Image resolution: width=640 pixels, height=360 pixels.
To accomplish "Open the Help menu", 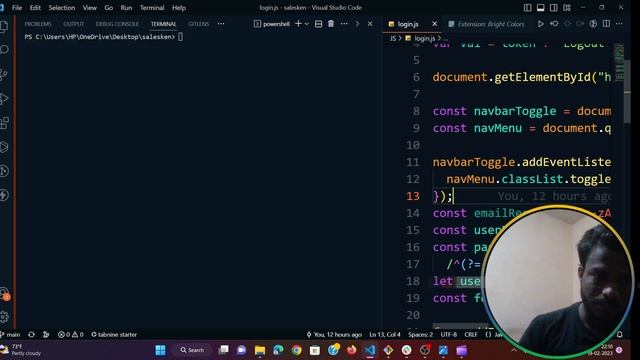I will (x=179, y=8).
